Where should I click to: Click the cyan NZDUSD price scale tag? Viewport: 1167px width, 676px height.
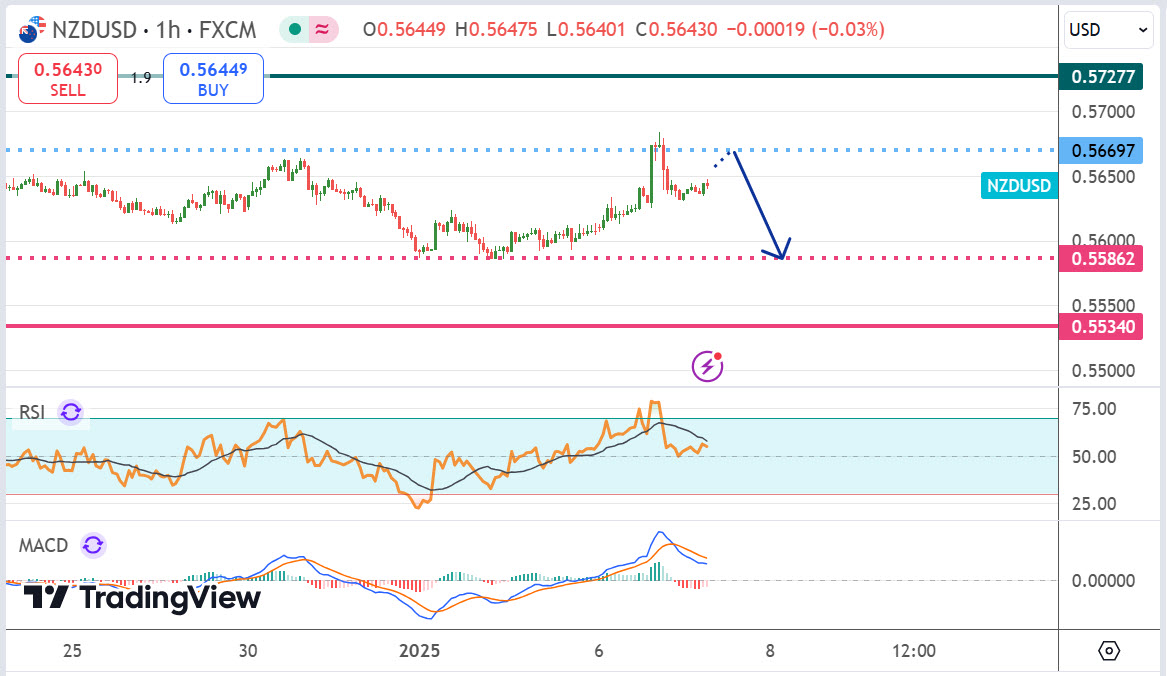(x=1019, y=185)
